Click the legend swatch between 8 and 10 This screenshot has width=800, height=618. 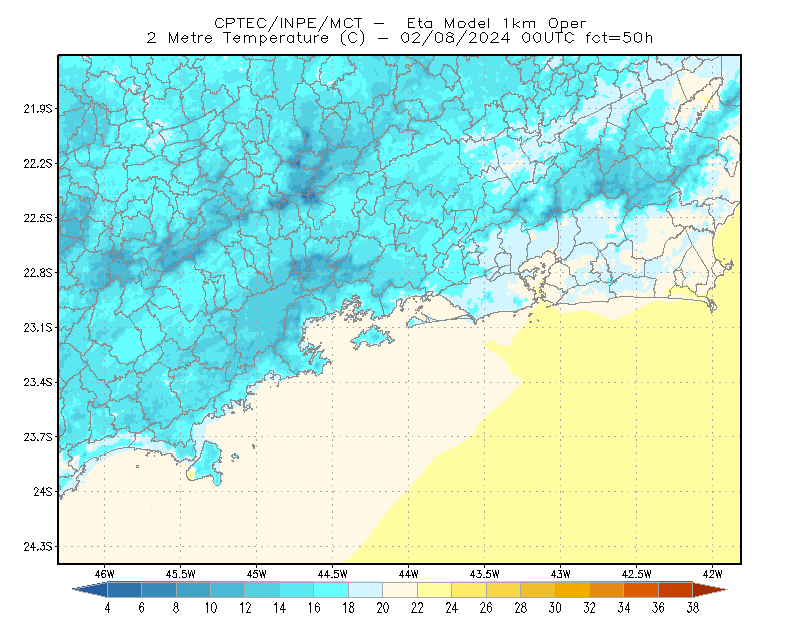click(193, 590)
